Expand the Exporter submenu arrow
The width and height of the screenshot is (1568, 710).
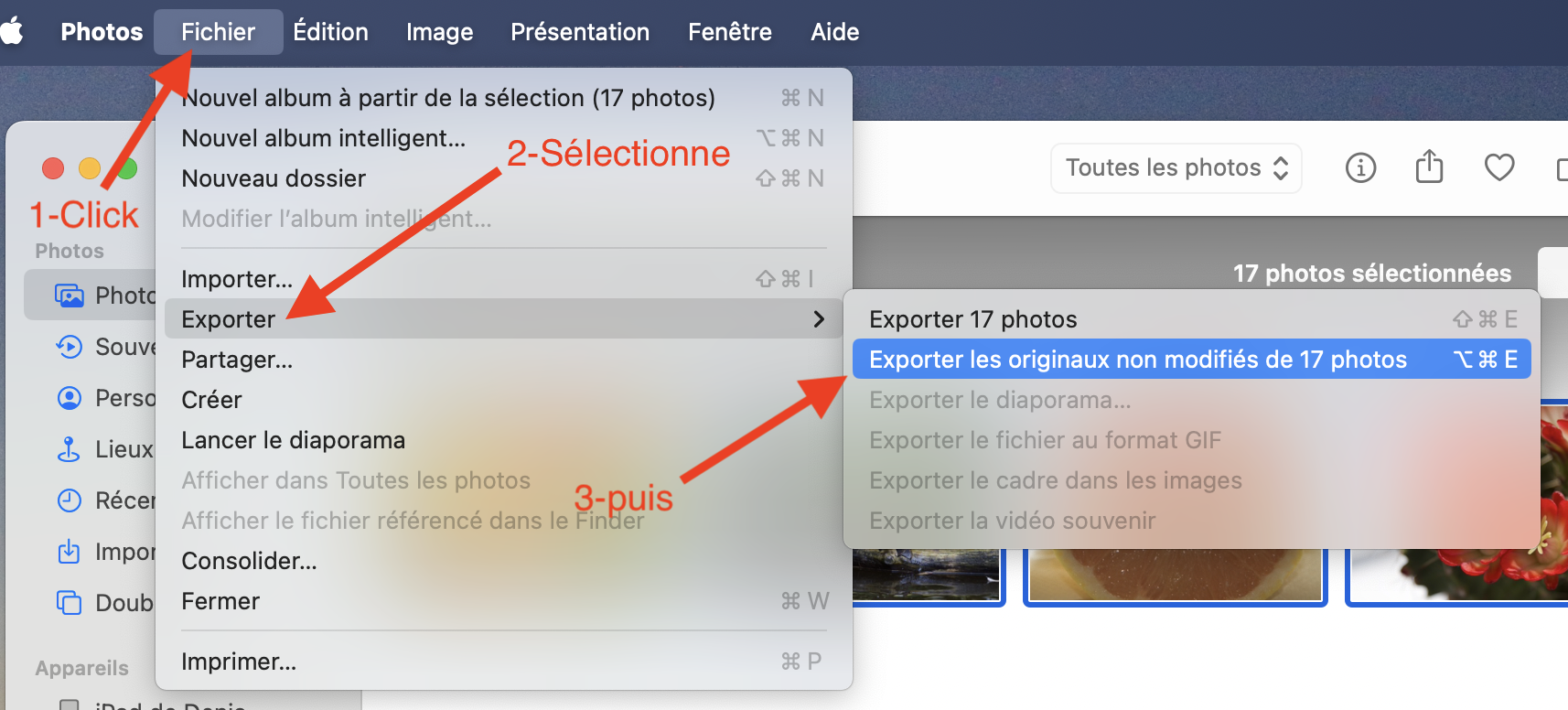[819, 319]
